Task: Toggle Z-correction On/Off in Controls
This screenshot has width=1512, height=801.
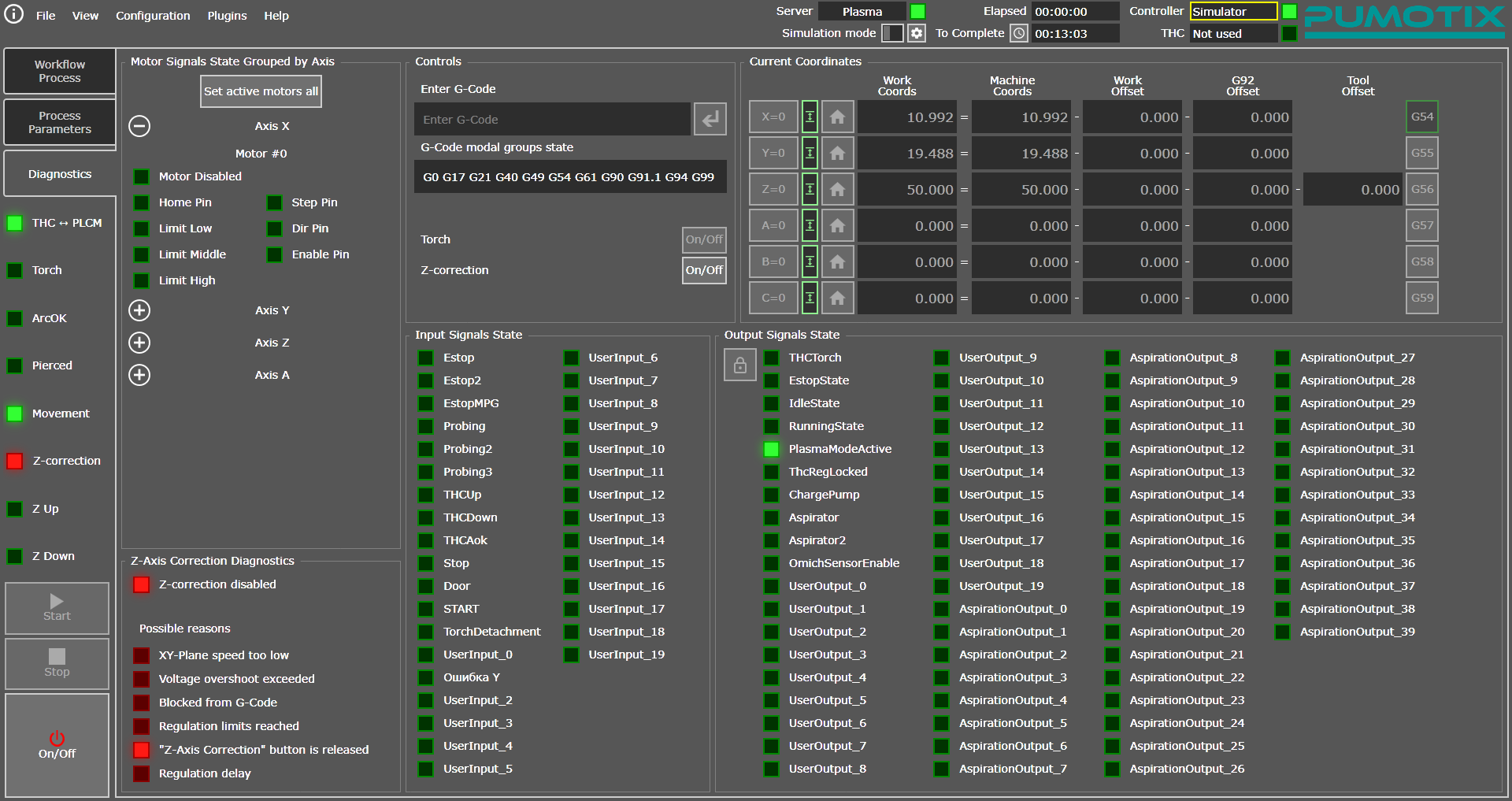Action: pyautogui.click(x=703, y=270)
